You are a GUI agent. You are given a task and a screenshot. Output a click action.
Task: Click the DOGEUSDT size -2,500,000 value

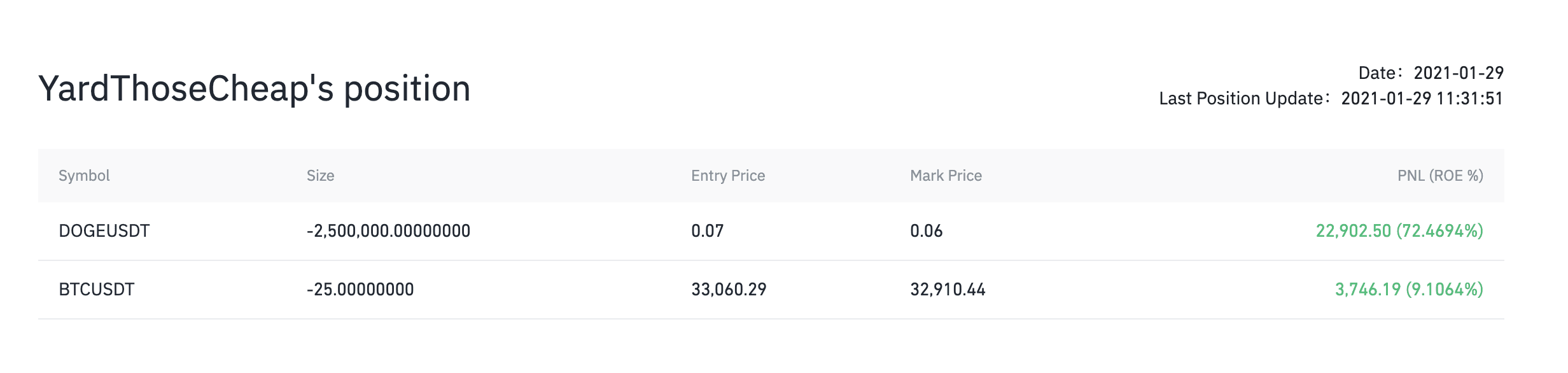388,230
